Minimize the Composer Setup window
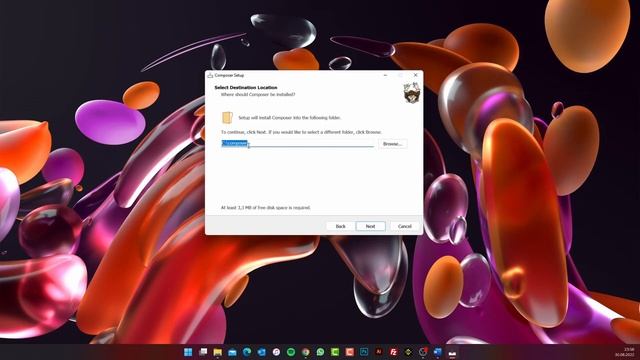 (x=385, y=75)
